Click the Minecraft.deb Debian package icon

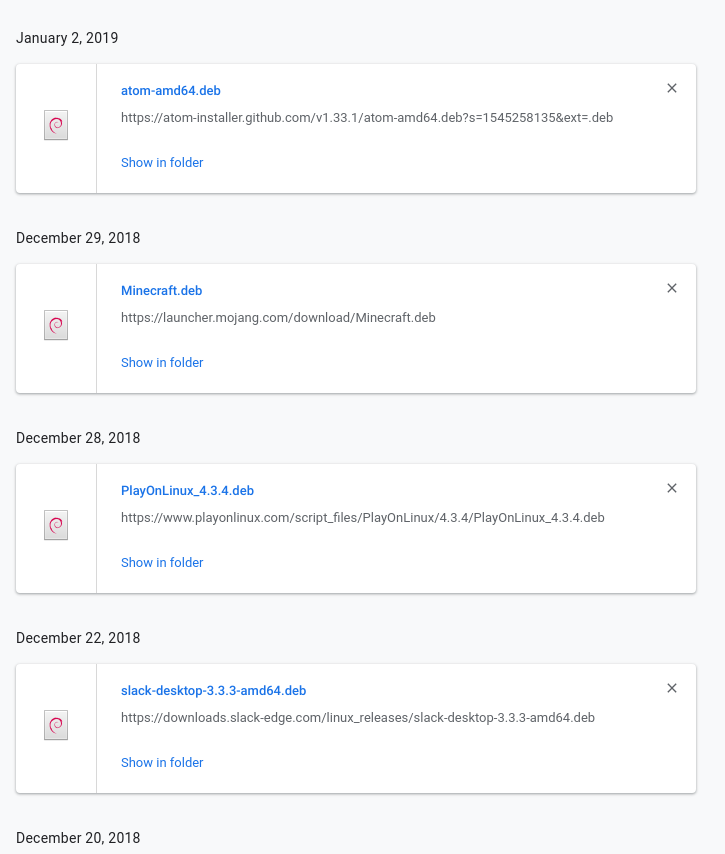[x=56, y=326]
